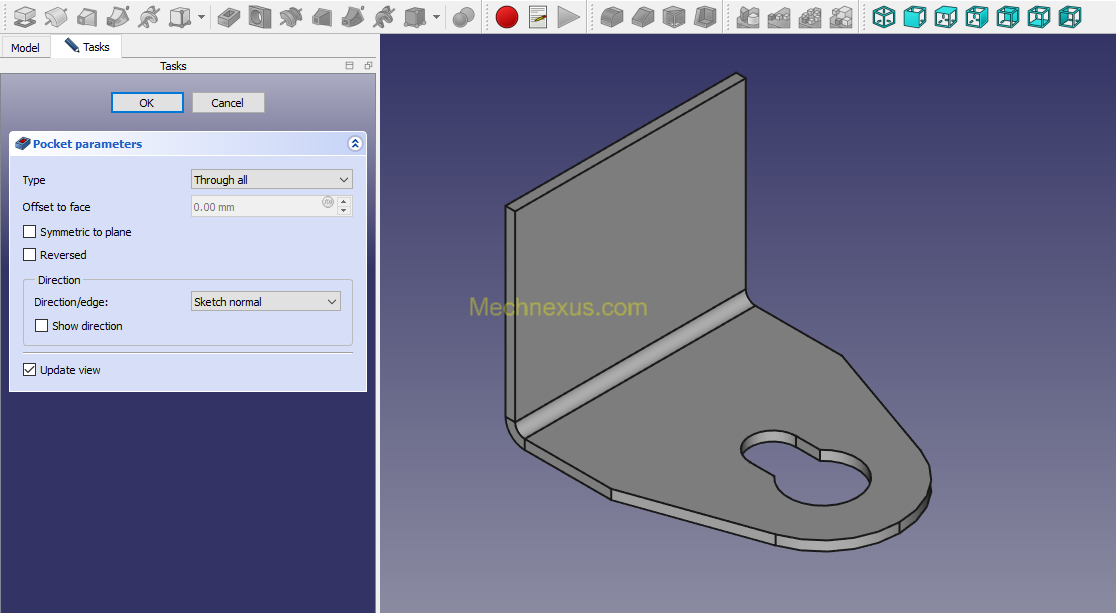1116x613 pixels.
Task: Switch to the Tasks tab
Action: coord(87,46)
